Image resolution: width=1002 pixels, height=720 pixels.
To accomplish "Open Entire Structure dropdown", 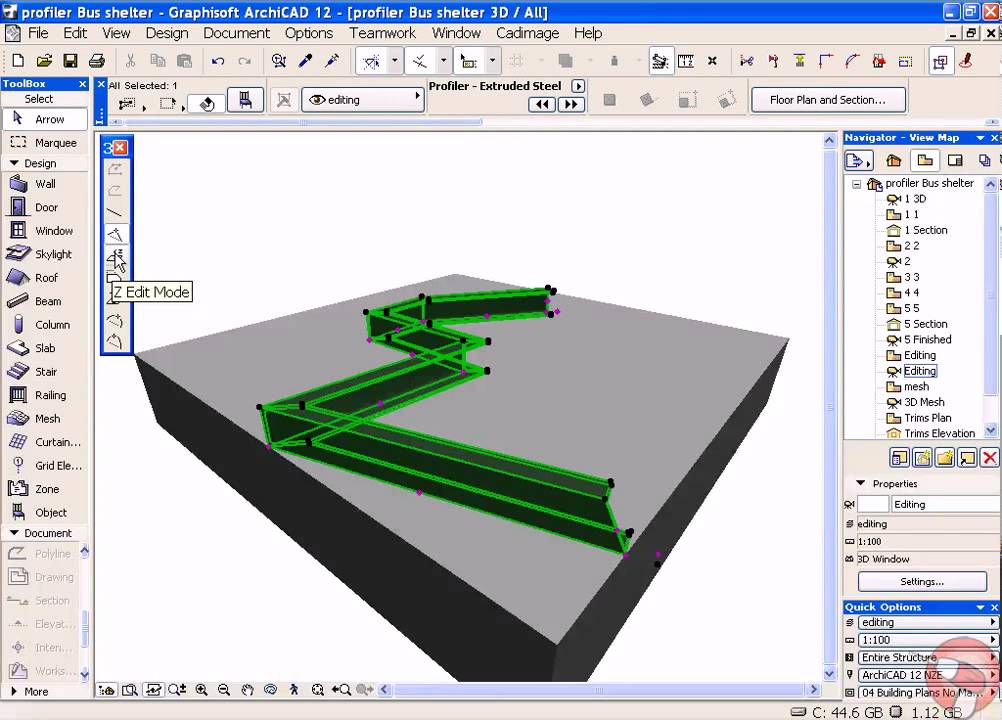I will 928,657.
